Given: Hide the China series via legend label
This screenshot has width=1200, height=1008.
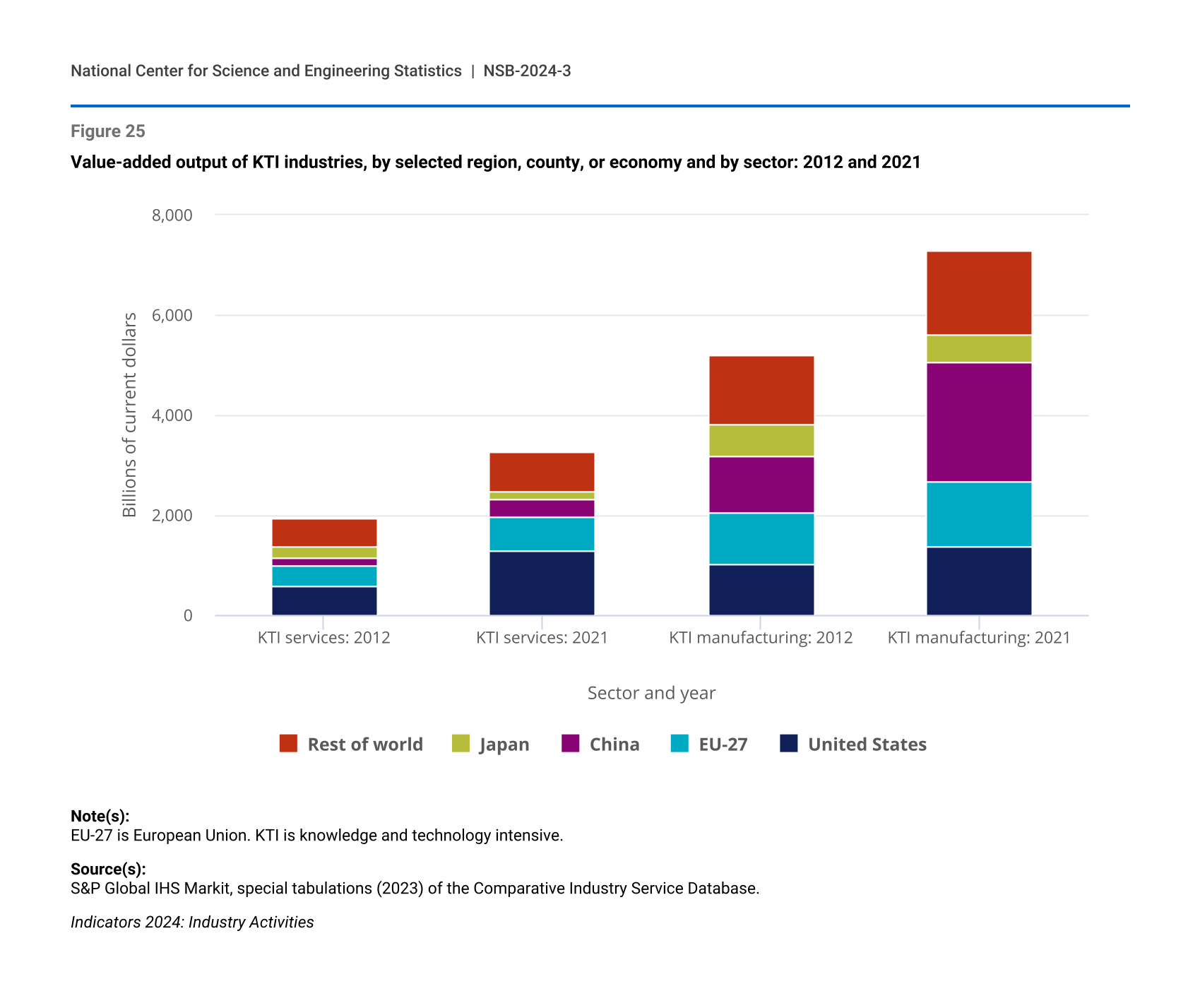Looking at the screenshot, I should [614, 745].
